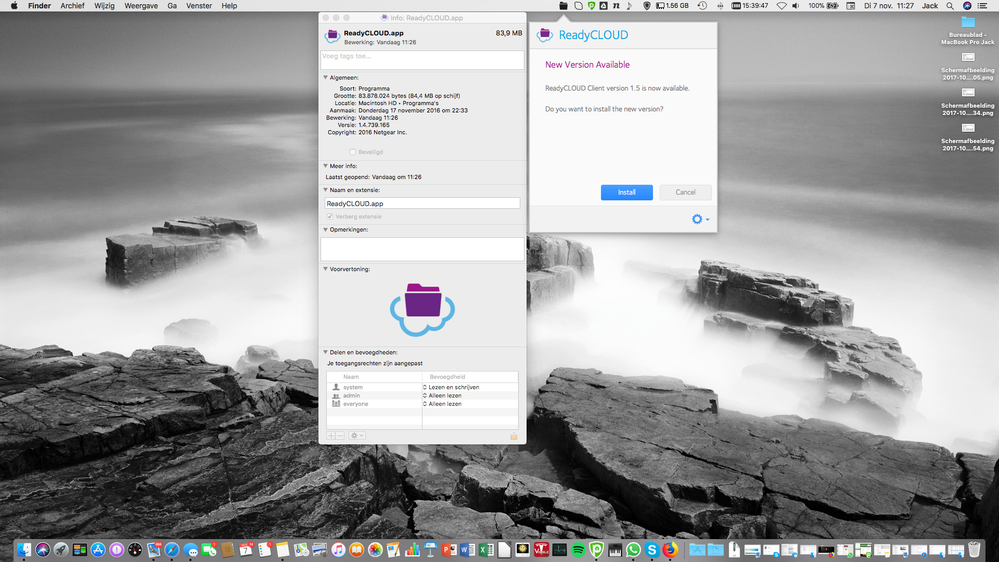Click the tags field Voeg tags toe
Image resolution: width=999 pixels, height=562 pixels.
pyautogui.click(x=422, y=60)
